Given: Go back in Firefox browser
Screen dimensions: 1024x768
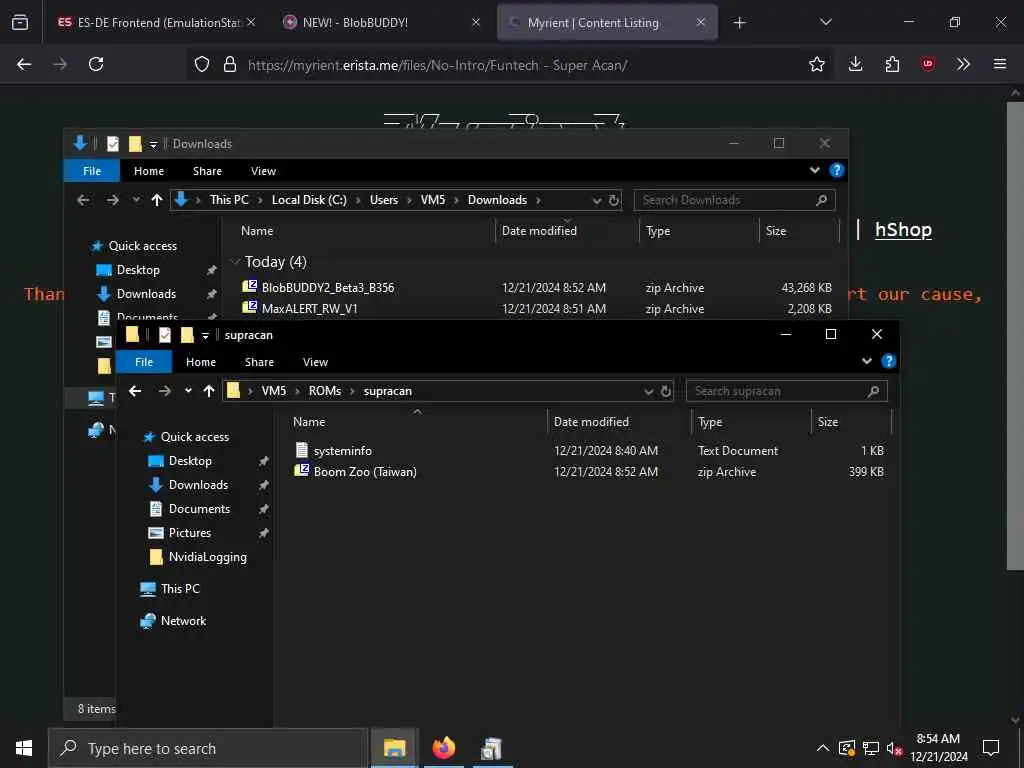Looking at the screenshot, I should 24,64.
